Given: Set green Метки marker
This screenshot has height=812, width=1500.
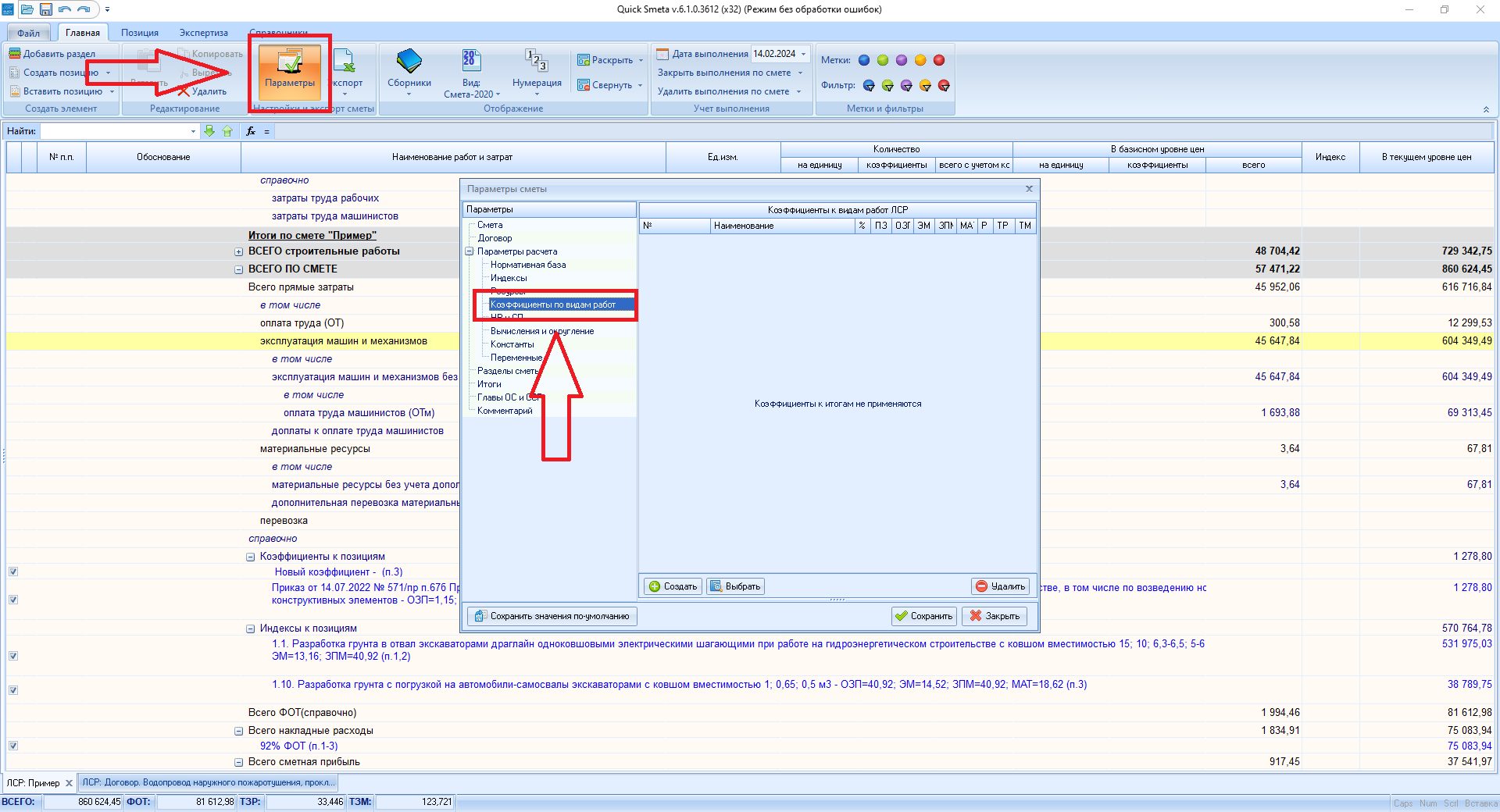Looking at the screenshot, I should 883,60.
